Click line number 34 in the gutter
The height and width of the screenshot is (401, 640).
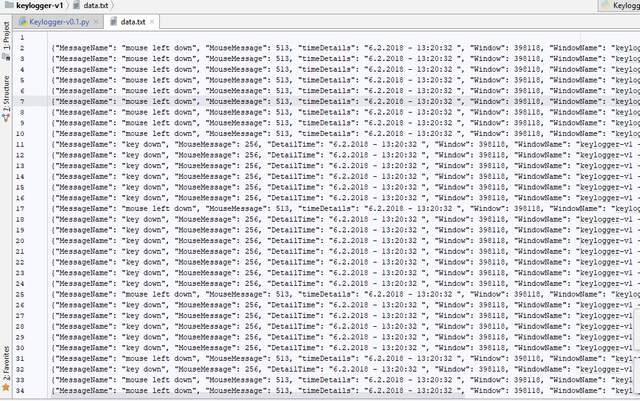[x=20, y=390]
